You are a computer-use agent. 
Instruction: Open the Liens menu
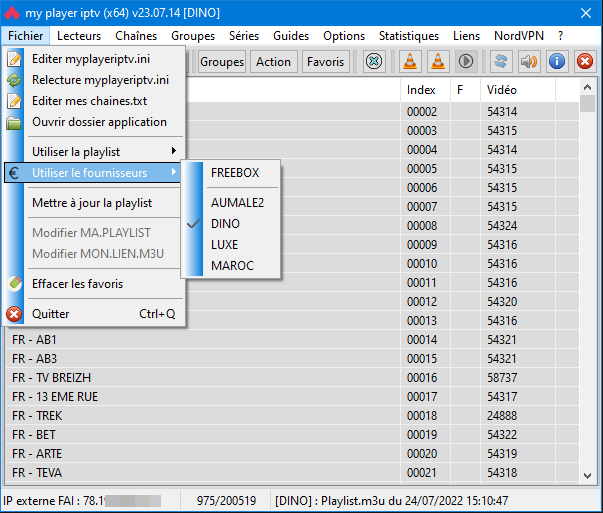[x=466, y=36]
